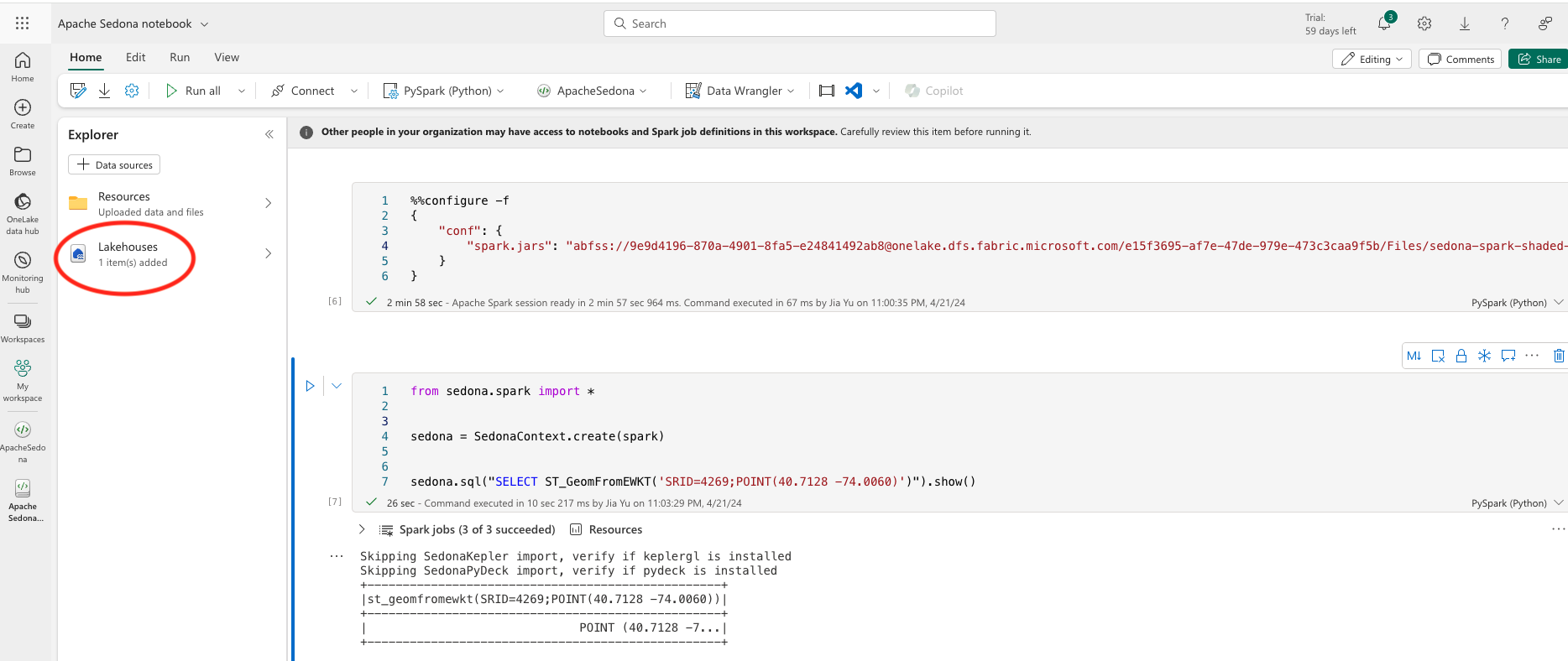The height and width of the screenshot is (661, 1568).
Task: Click the VS Code icon in toolbar
Action: click(854, 91)
